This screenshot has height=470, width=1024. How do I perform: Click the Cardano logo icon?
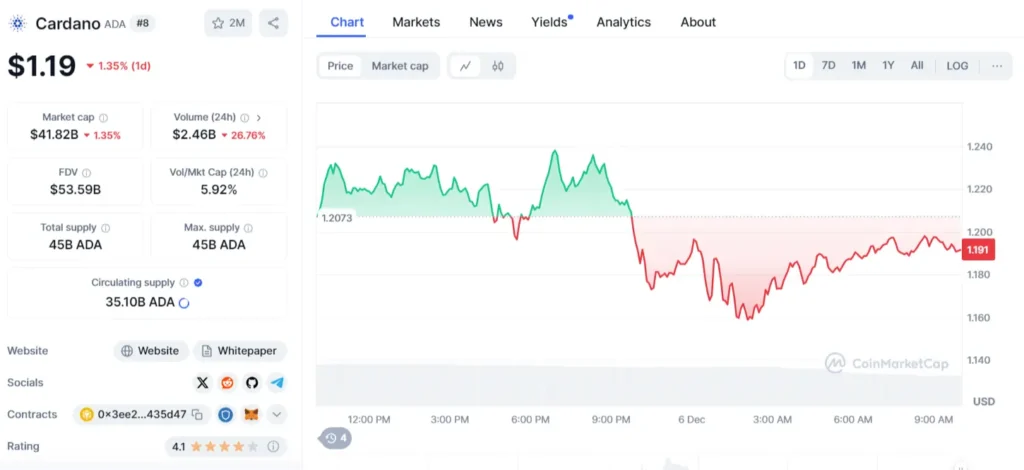(17, 24)
